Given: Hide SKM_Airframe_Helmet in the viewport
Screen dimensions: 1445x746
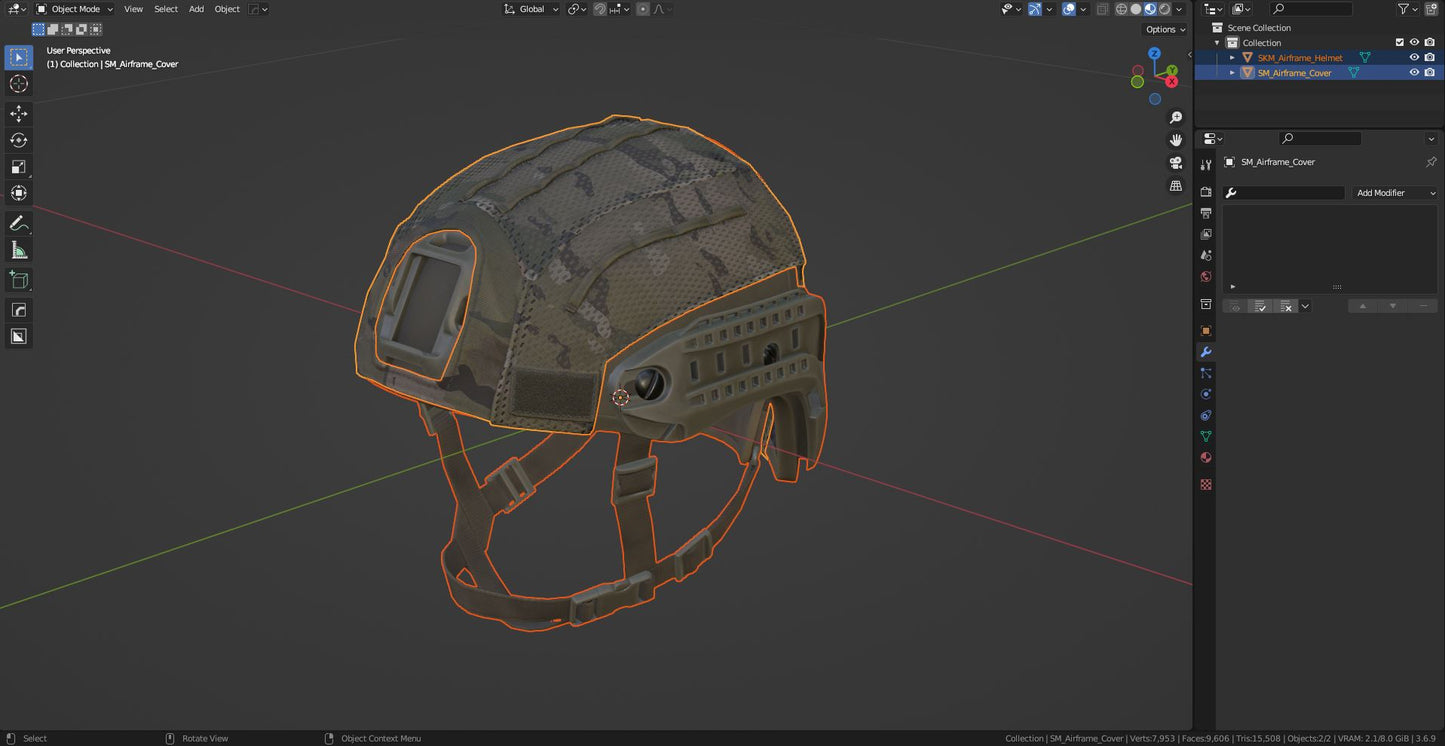Looking at the screenshot, I should click(1414, 57).
